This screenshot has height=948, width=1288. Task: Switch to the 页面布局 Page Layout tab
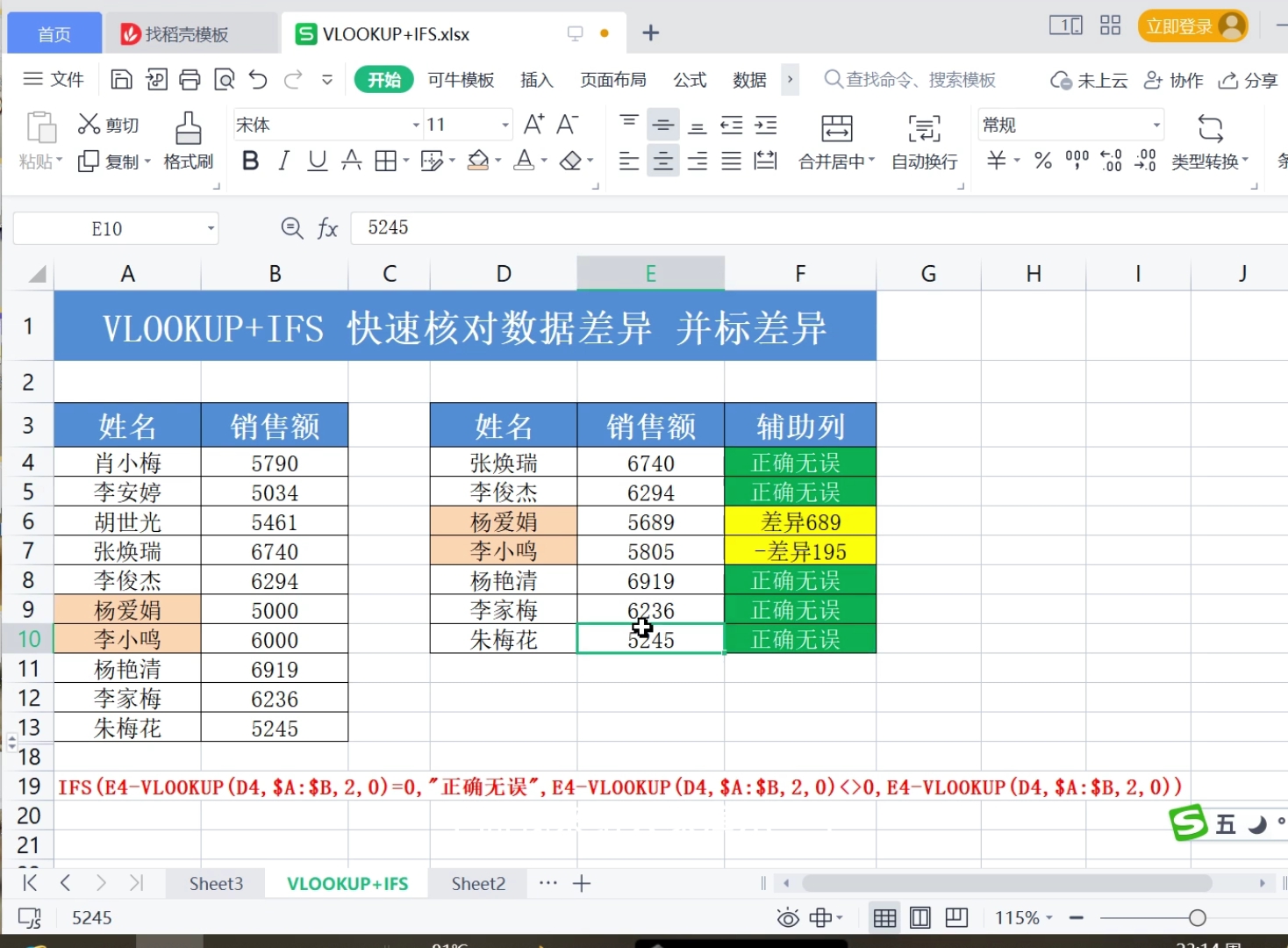(613, 80)
